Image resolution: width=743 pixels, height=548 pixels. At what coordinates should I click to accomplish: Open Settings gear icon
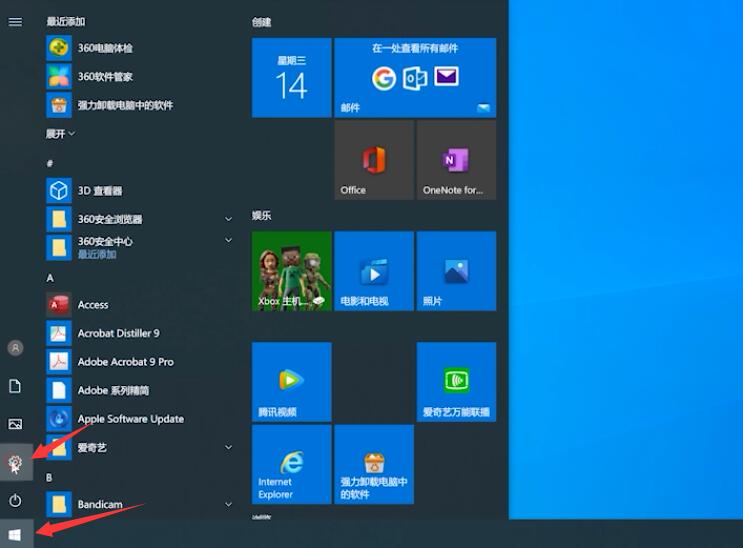(x=15, y=462)
